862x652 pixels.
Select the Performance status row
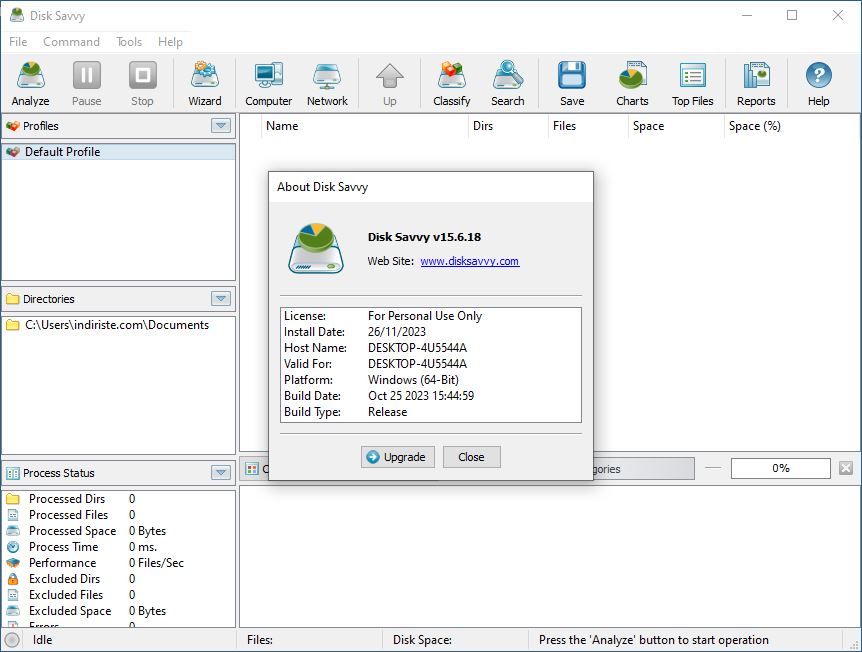(x=119, y=562)
